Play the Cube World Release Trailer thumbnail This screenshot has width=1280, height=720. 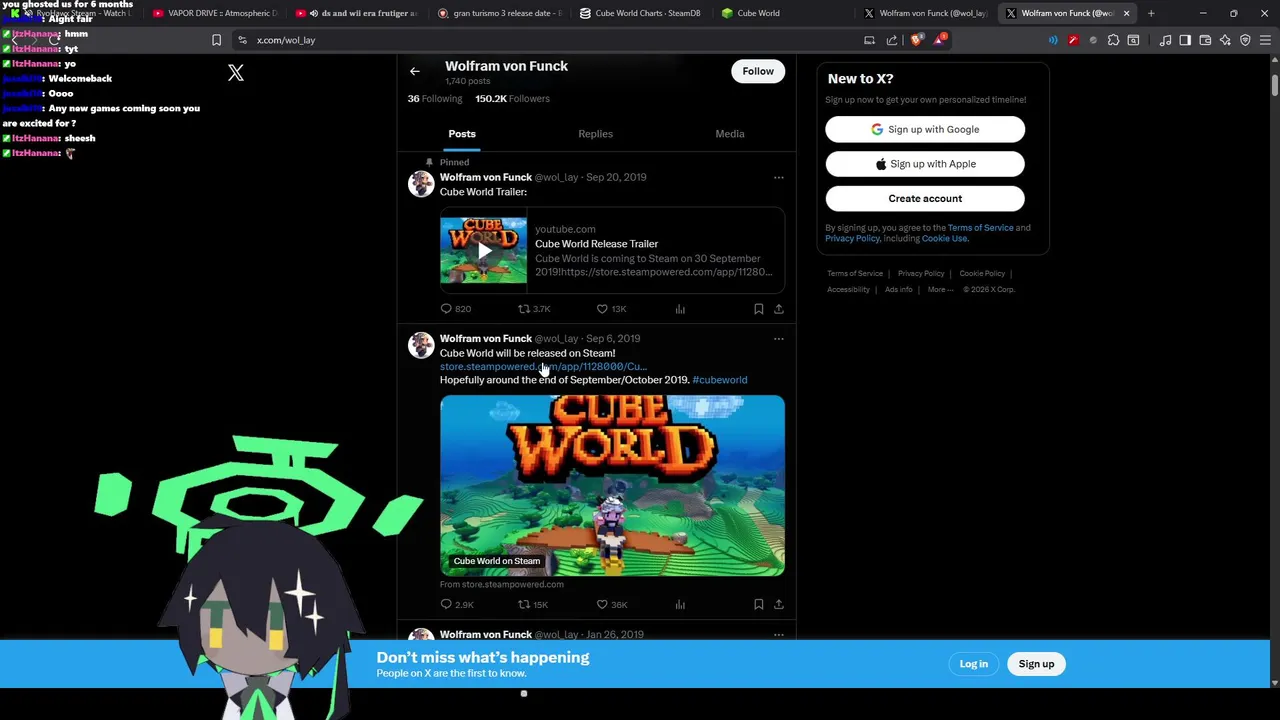(483, 250)
